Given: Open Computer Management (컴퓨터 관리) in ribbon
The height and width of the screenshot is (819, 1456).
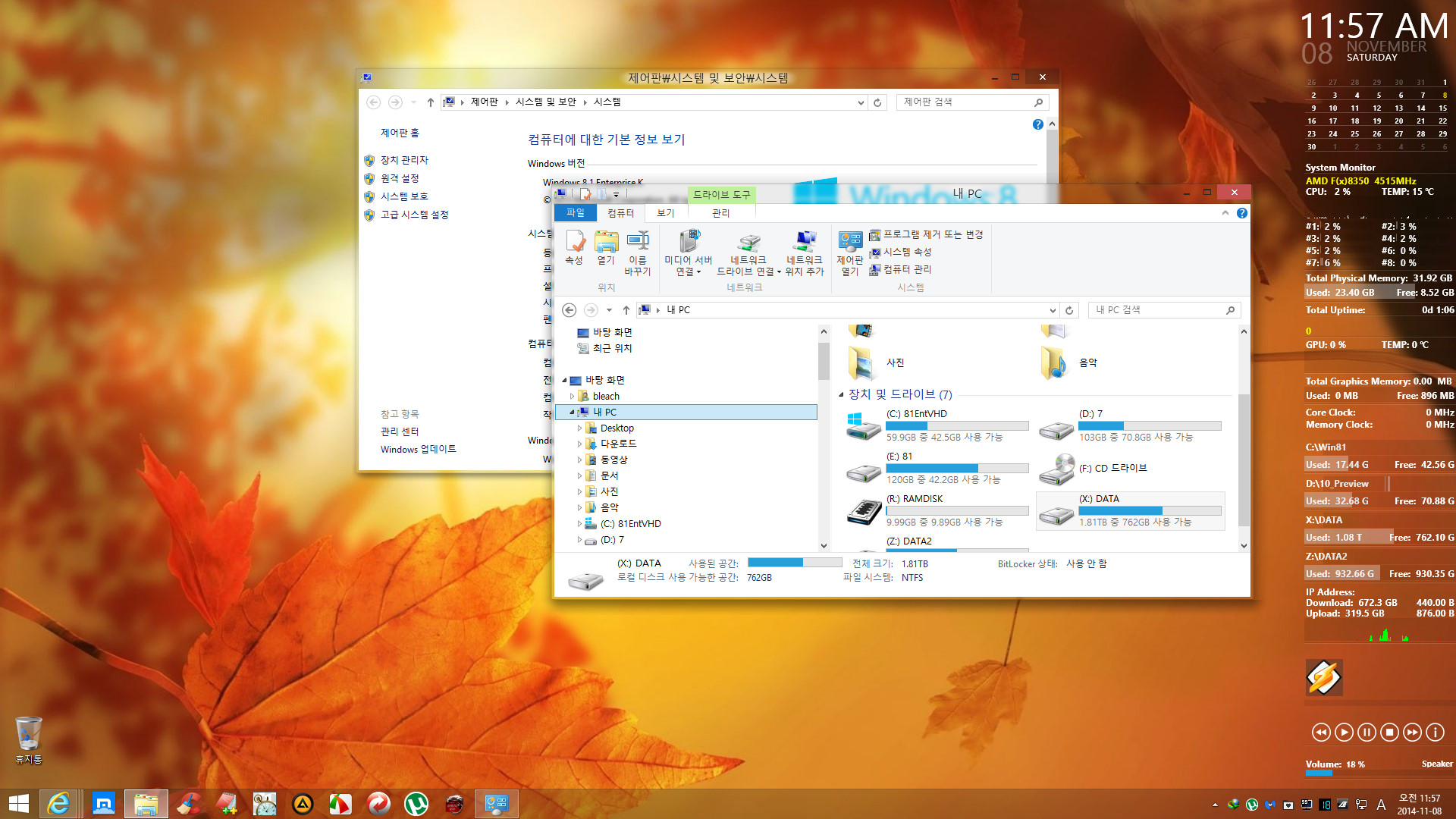Looking at the screenshot, I should (900, 269).
